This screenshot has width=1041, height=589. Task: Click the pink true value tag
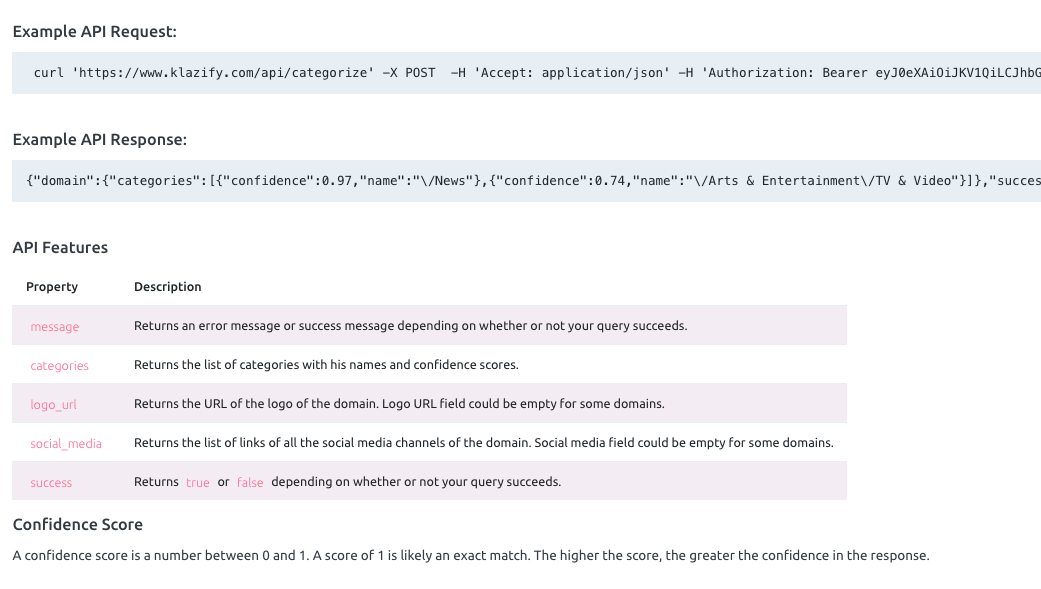pos(198,483)
